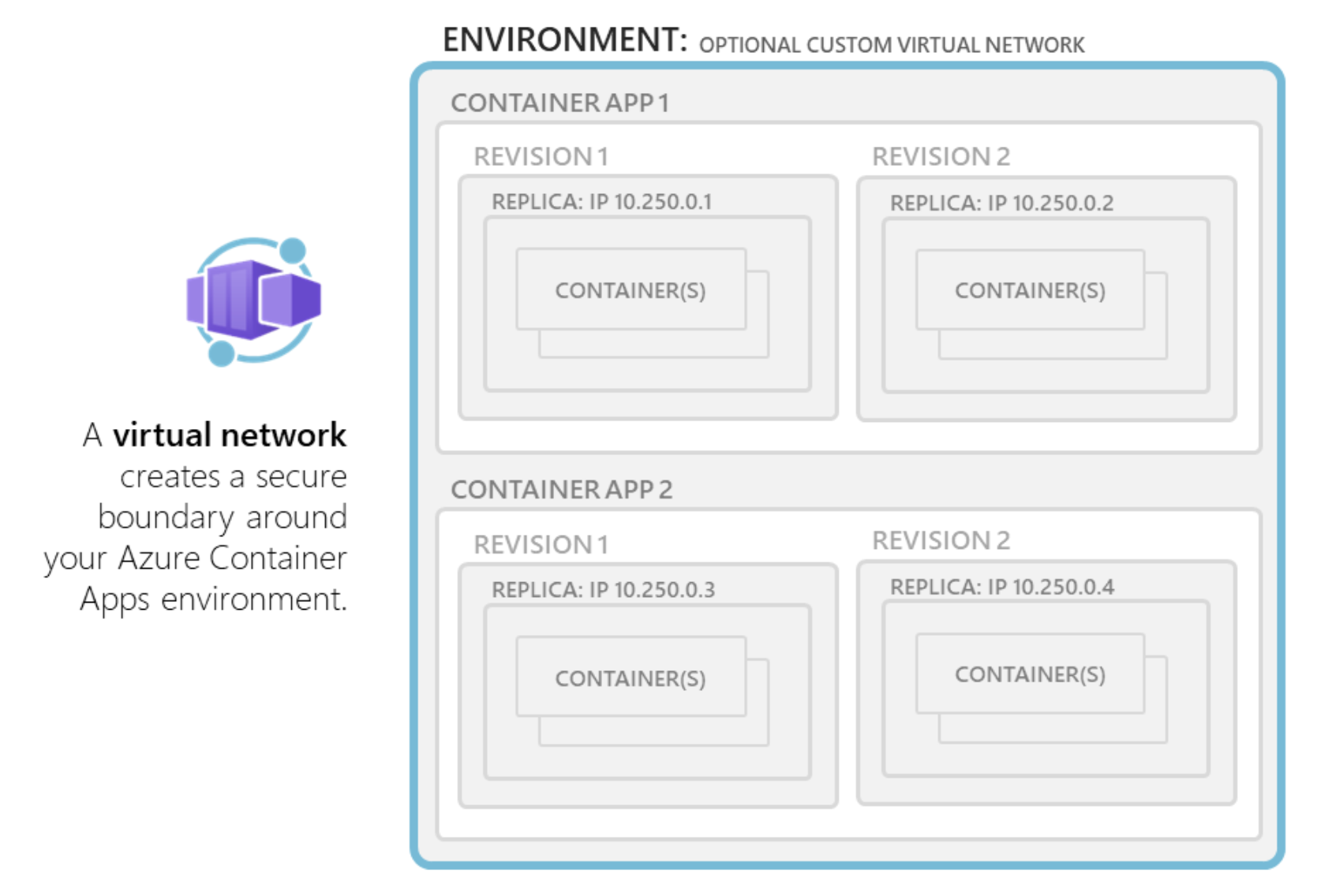Click REVISION 2 label under Container App 2

pyautogui.click(x=941, y=540)
